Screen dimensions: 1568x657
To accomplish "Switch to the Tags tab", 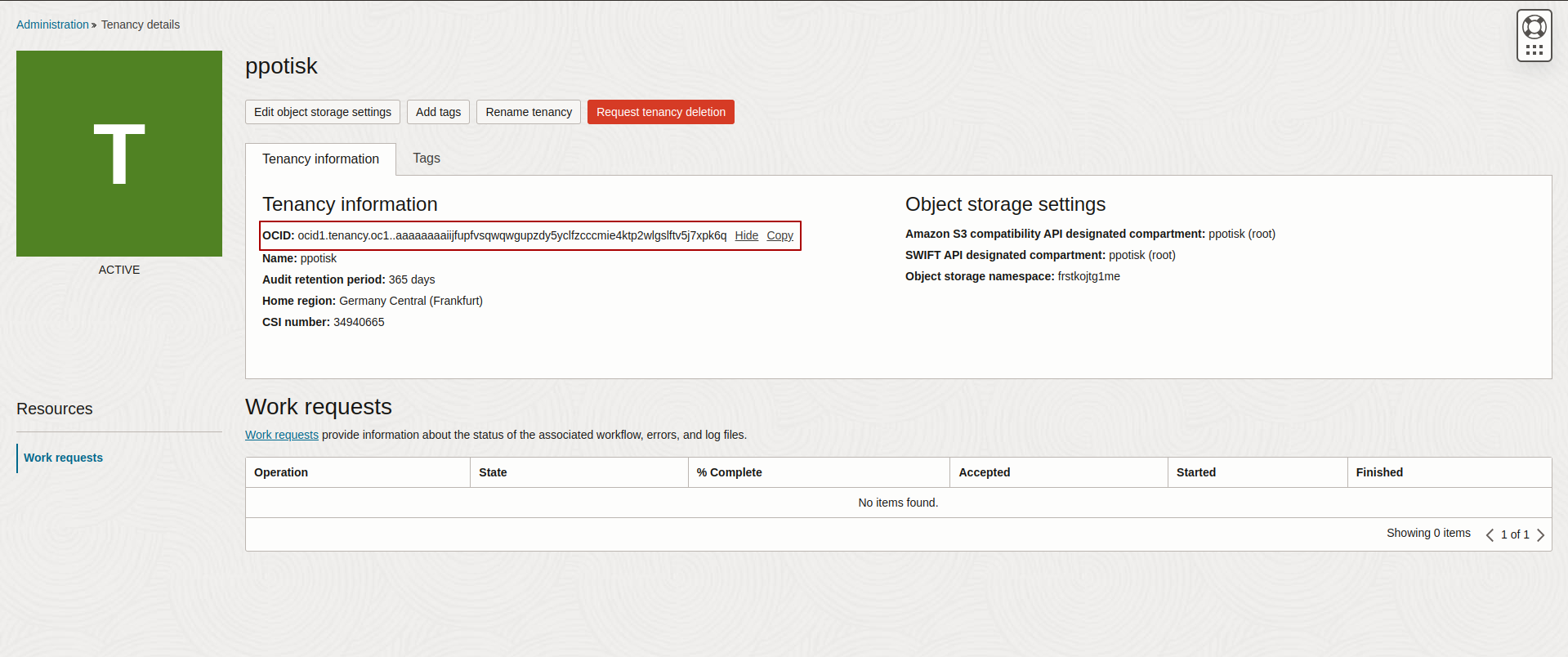I will [427, 159].
